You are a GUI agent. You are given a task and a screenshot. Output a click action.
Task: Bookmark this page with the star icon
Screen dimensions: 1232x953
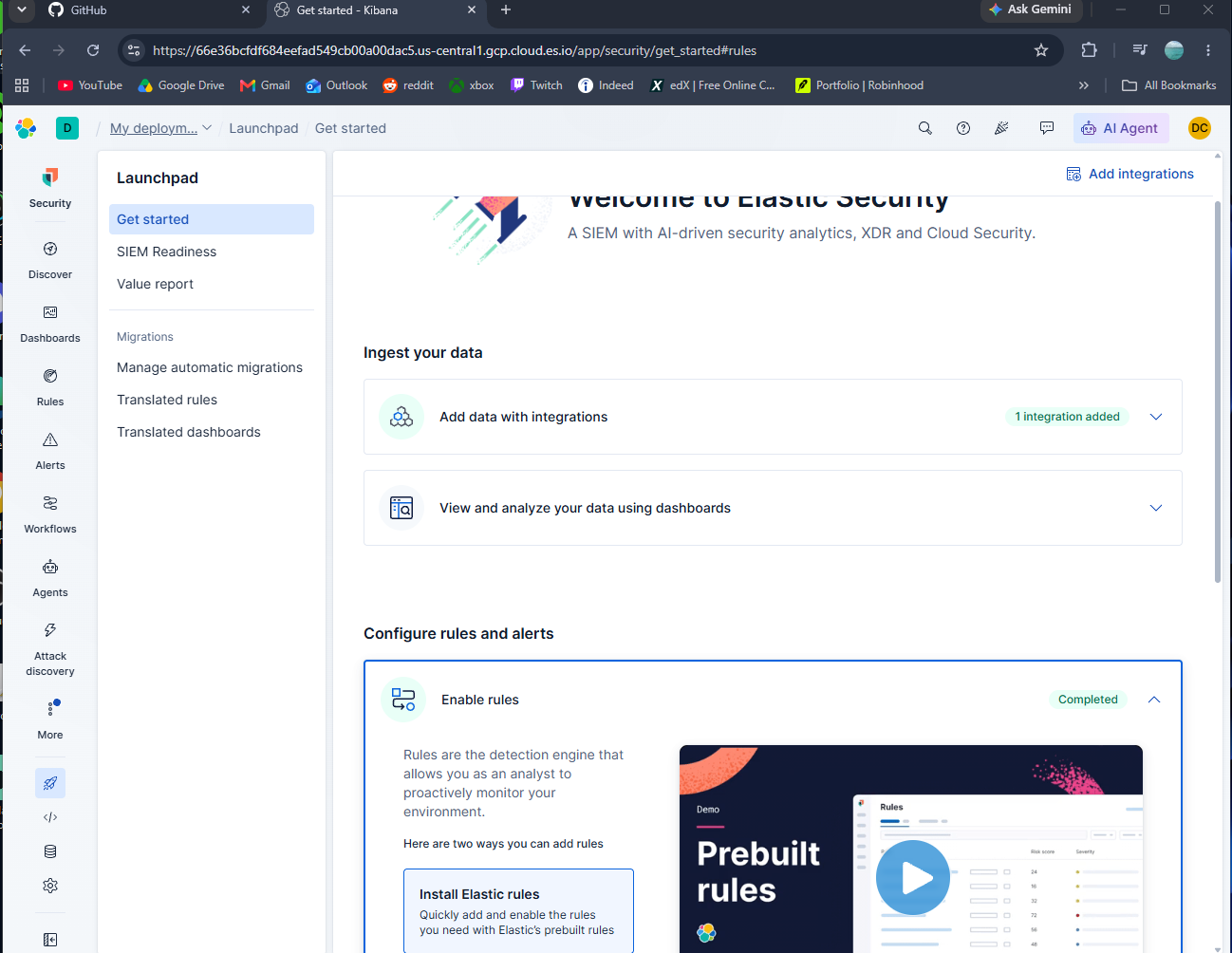click(x=1041, y=50)
